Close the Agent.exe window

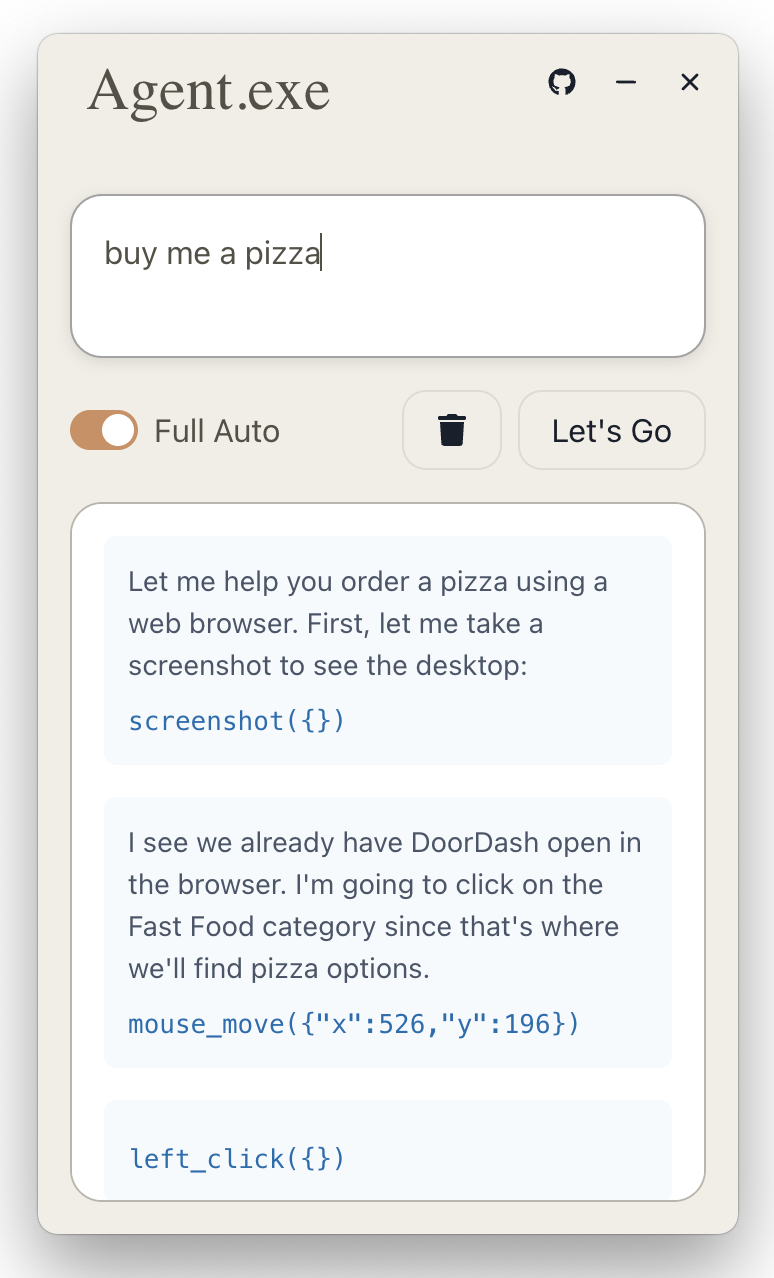click(x=690, y=82)
